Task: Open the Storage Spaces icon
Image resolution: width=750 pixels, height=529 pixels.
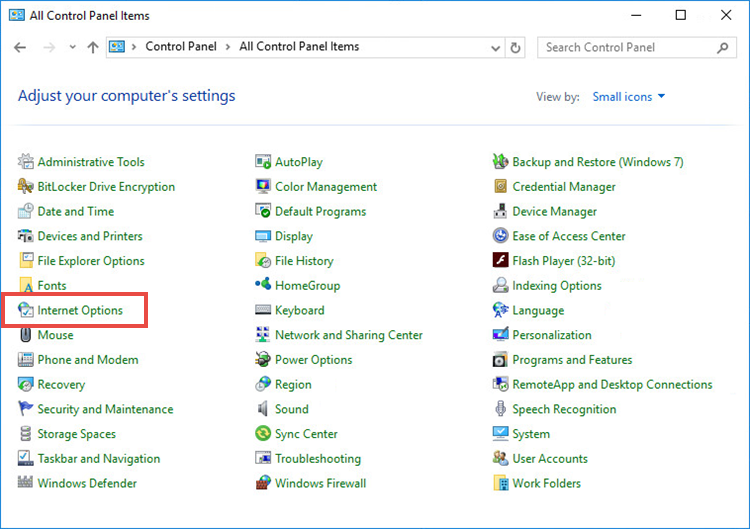Action: click(x=25, y=433)
